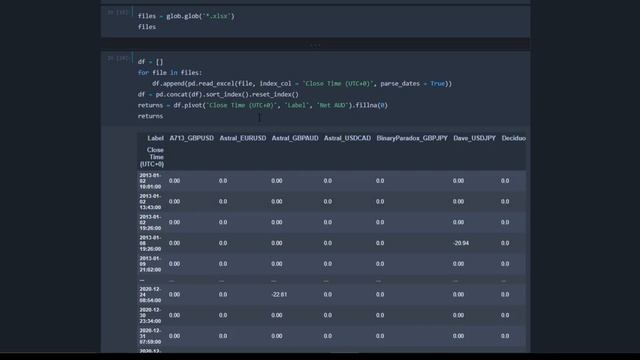
Task: Click the df.append pd.read_excel code line
Action: point(302,84)
